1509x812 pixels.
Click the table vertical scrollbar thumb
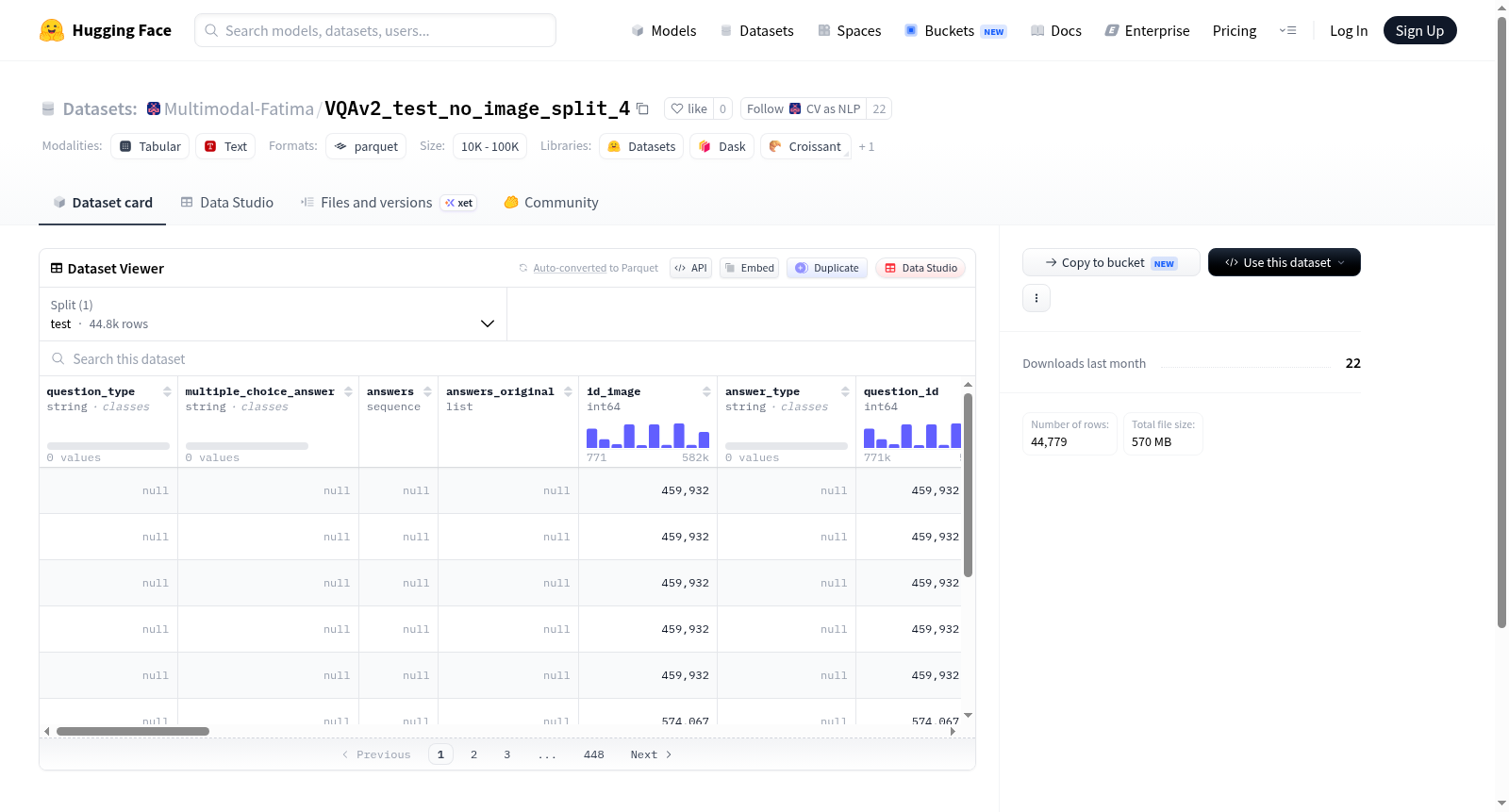point(968,485)
